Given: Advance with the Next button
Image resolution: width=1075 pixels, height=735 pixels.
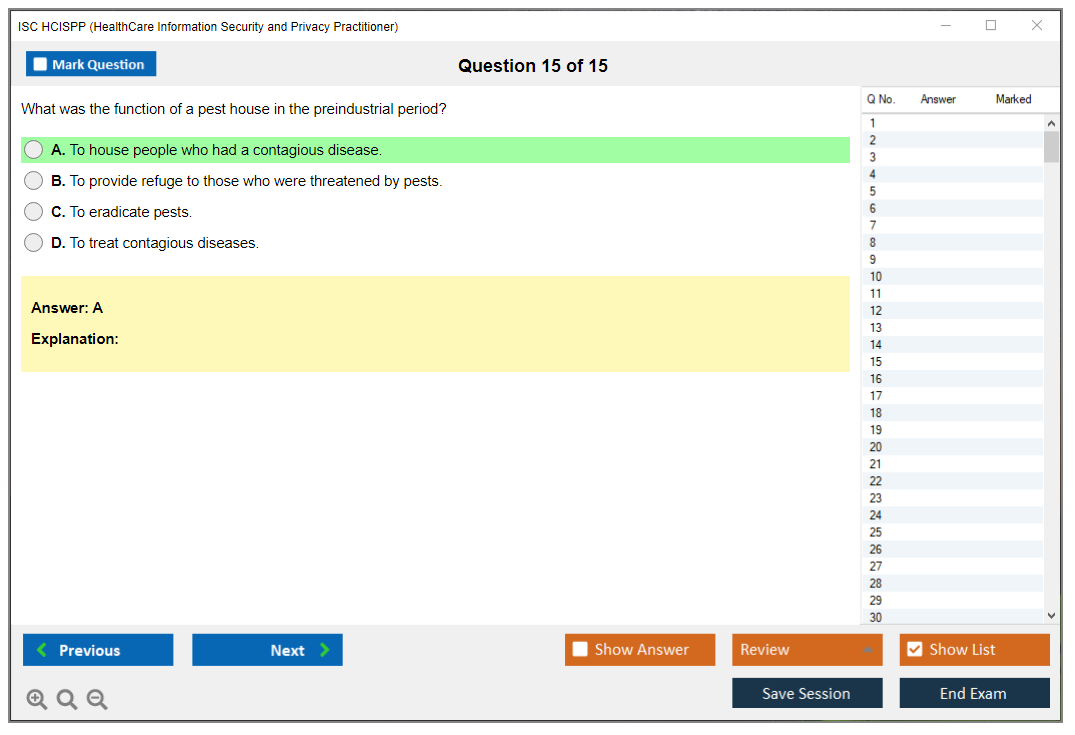Looking at the screenshot, I should point(267,650).
